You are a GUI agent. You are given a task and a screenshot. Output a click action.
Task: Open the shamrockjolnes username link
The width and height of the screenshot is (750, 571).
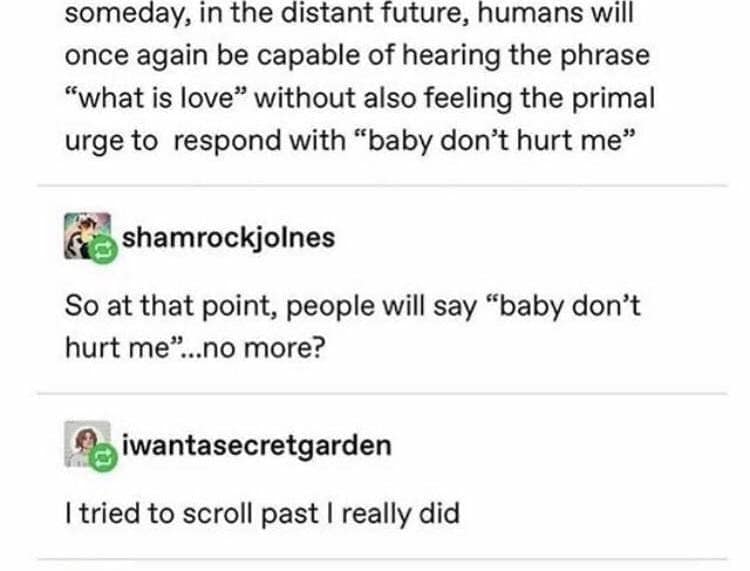(x=228, y=239)
